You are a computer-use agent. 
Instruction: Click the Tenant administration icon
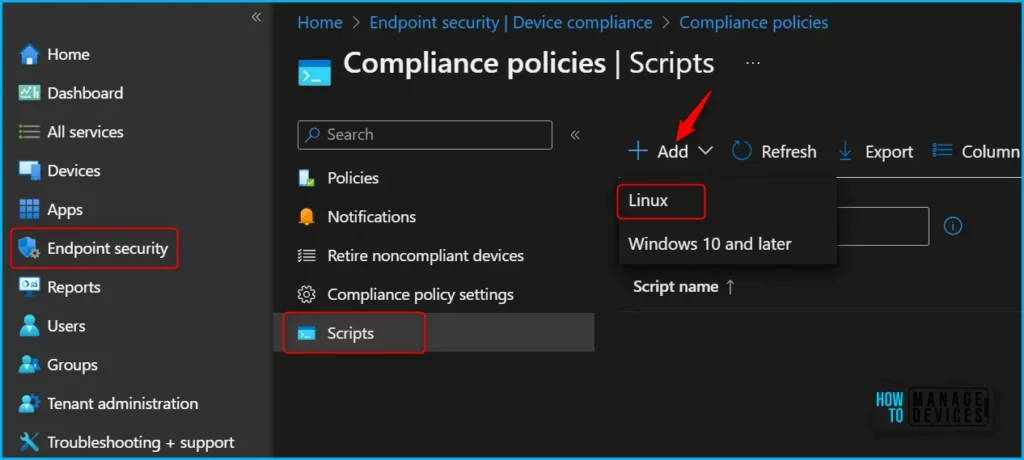(x=29, y=403)
